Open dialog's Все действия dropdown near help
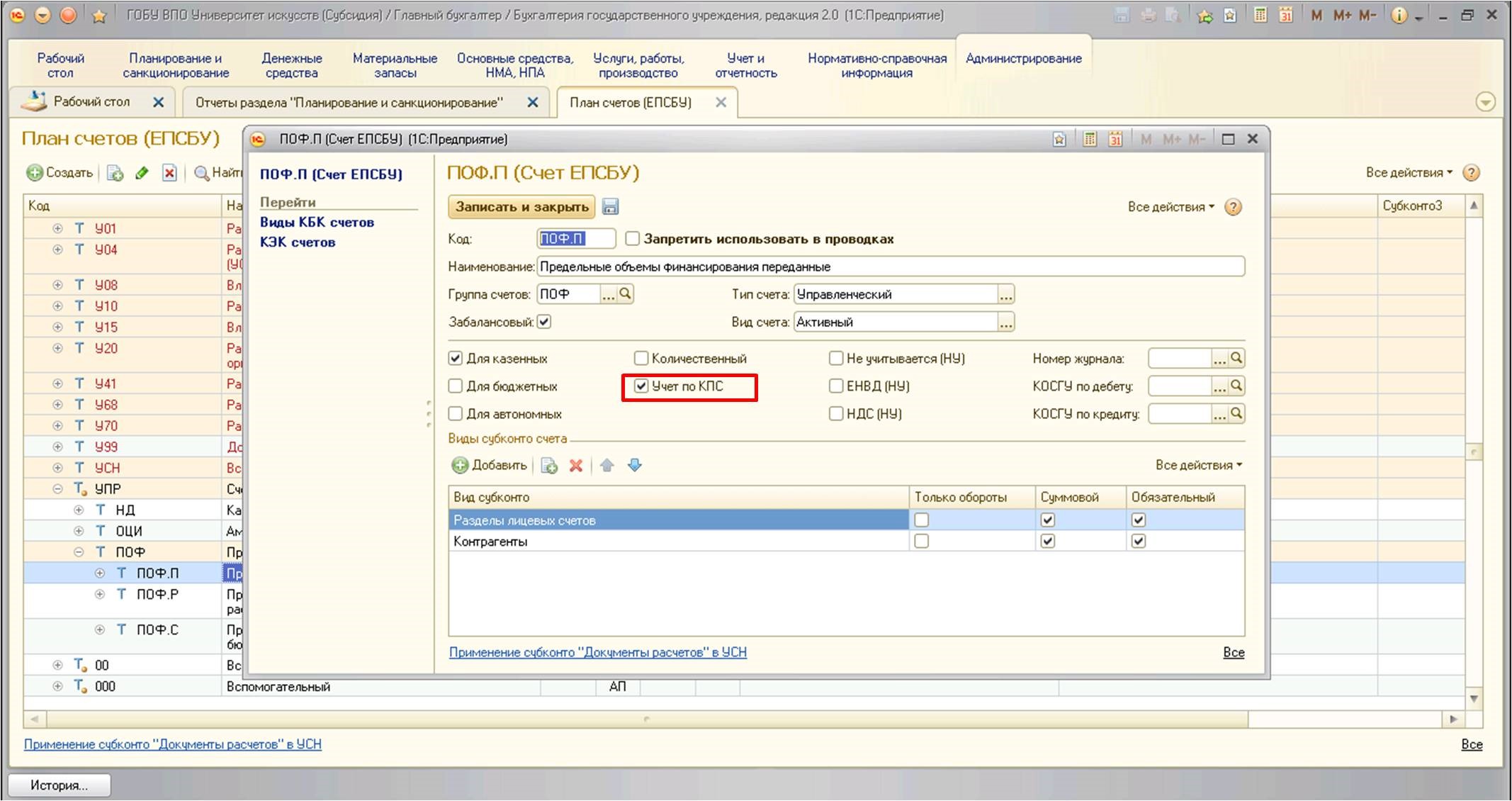This screenshot has width=1512, height=801. [x=1170, y=207]
